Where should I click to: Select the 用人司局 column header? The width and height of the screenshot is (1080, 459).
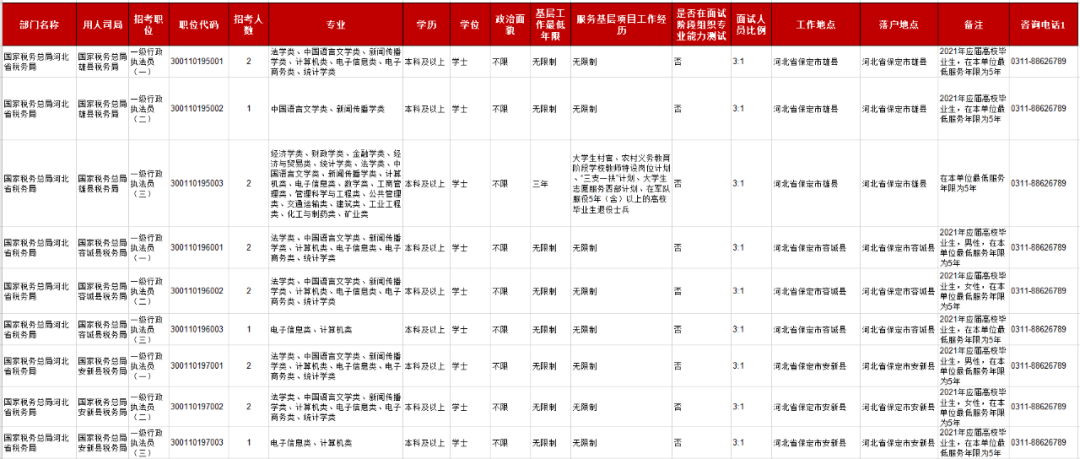point(102,24)
